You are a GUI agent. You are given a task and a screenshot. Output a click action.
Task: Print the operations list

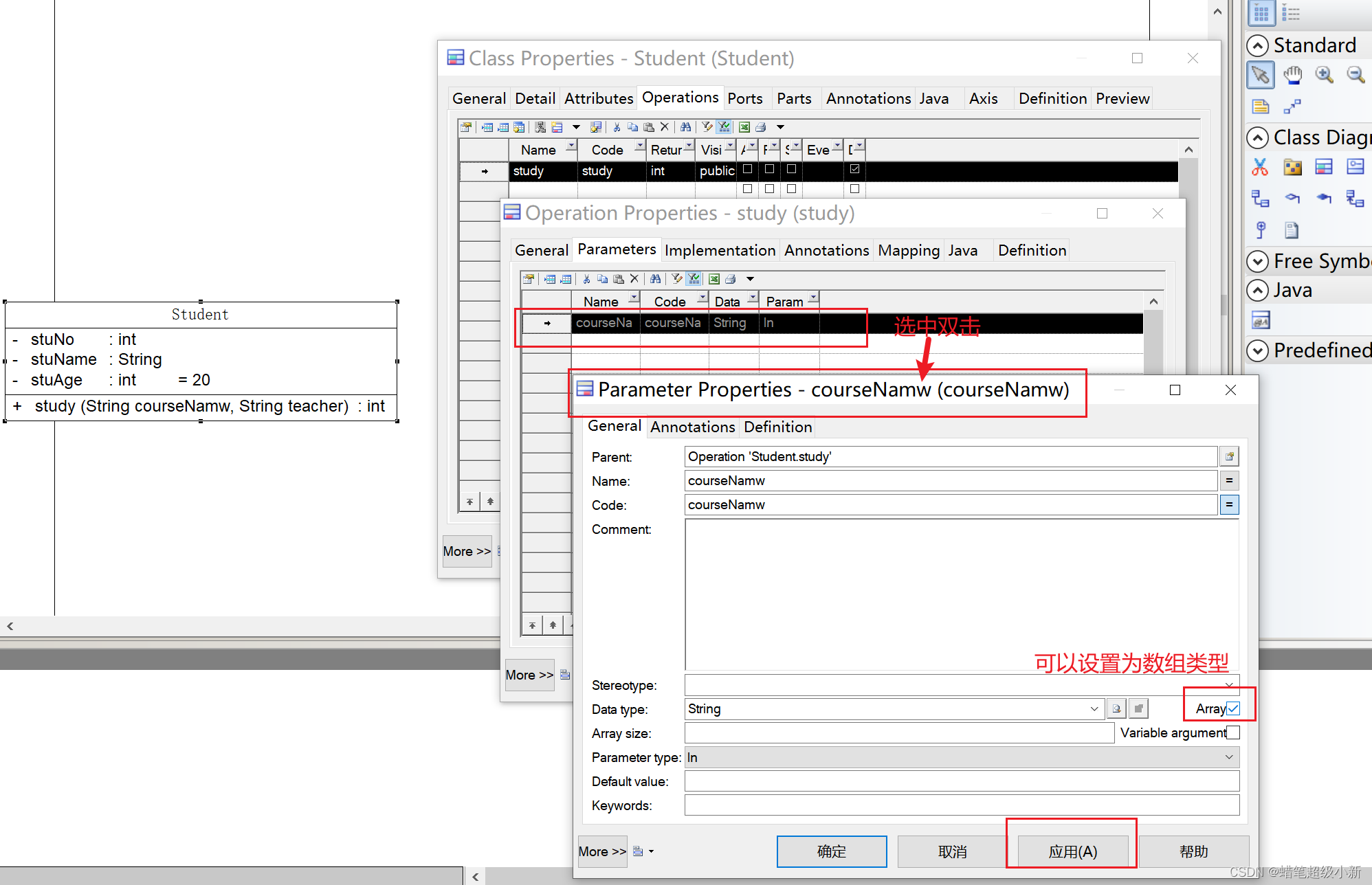(761, 126)
